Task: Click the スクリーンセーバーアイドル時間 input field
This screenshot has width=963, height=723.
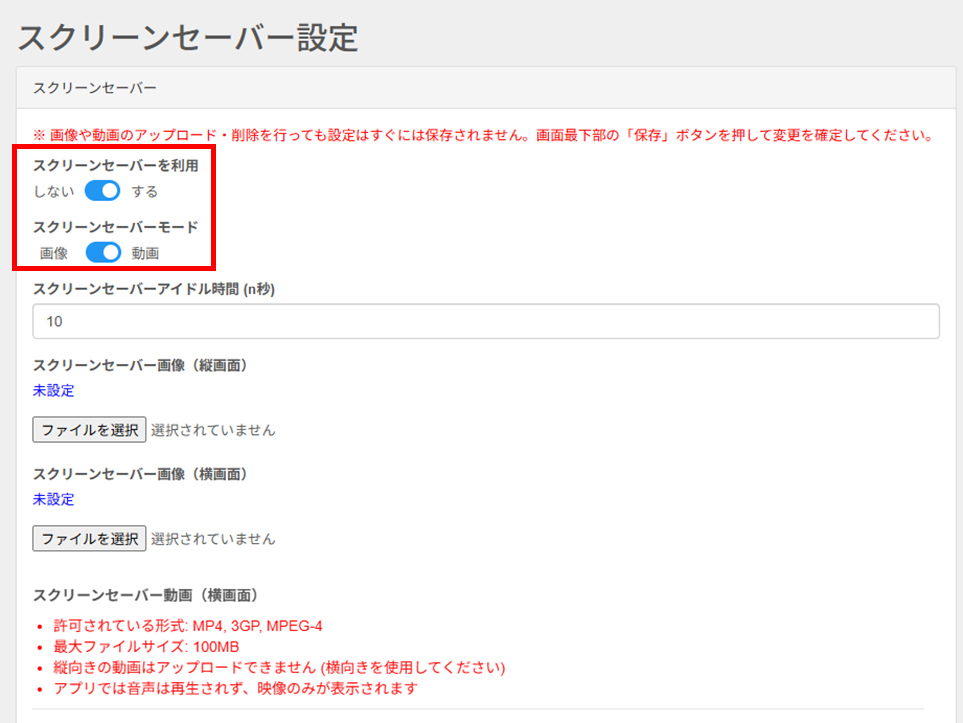Action: click(485, 322)
